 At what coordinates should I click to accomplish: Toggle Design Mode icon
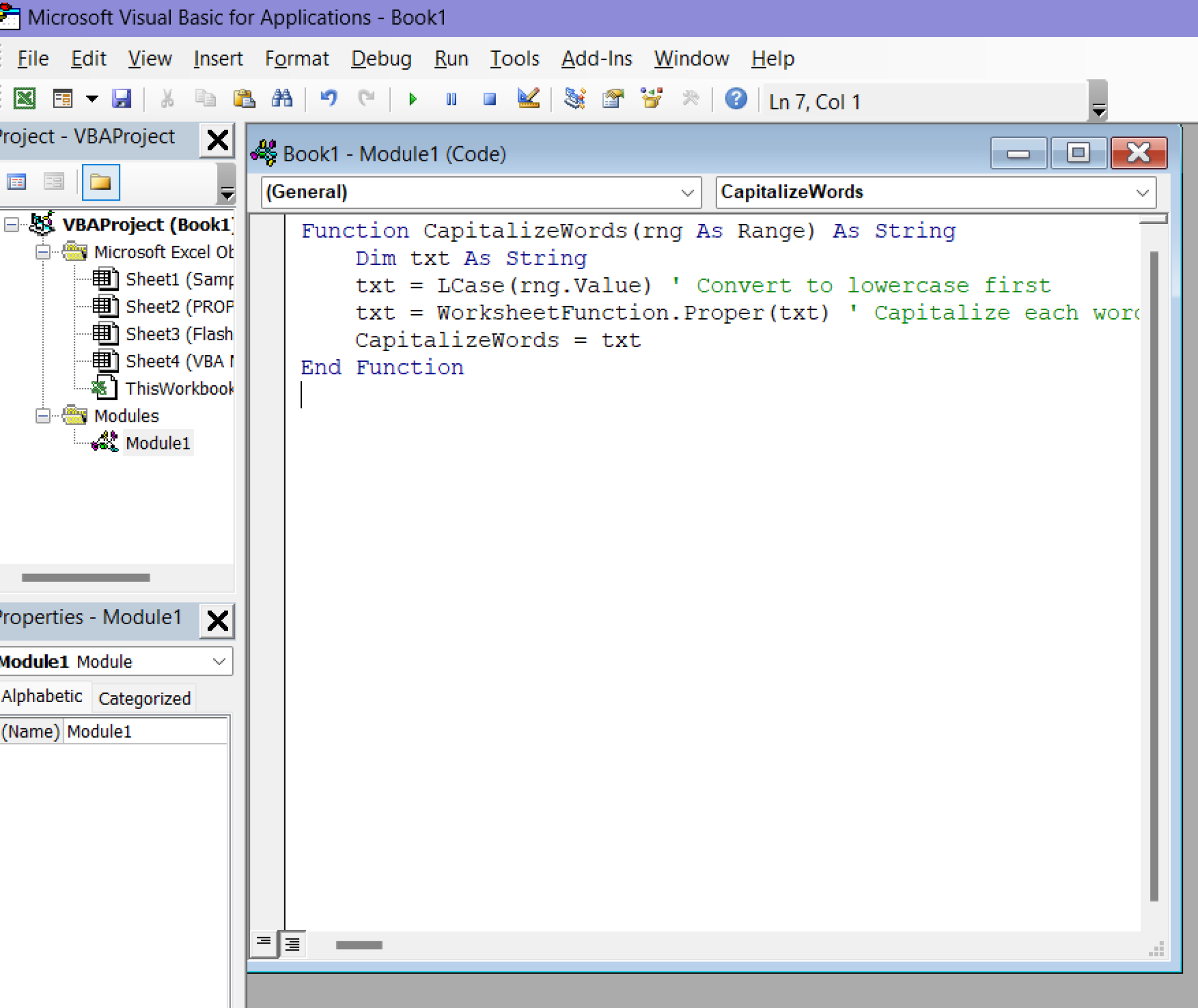(x=528, y=98)
